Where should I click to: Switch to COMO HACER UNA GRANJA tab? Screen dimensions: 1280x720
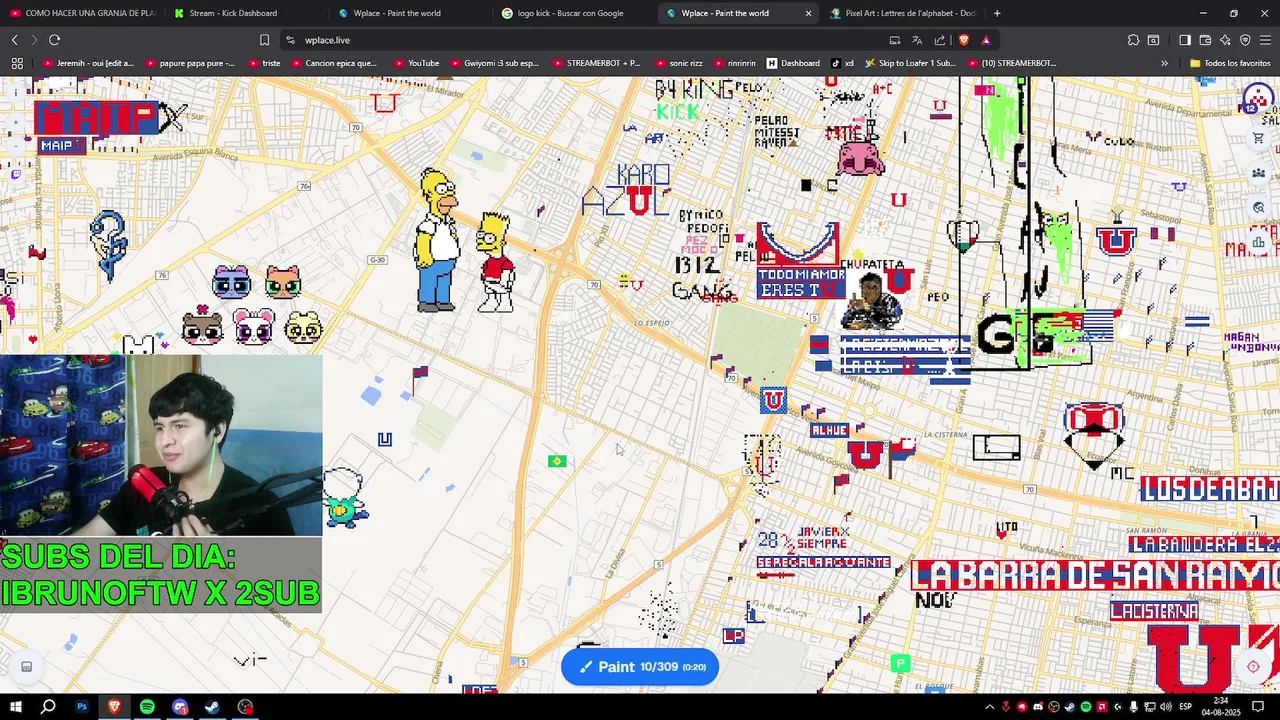click(82, 13)
